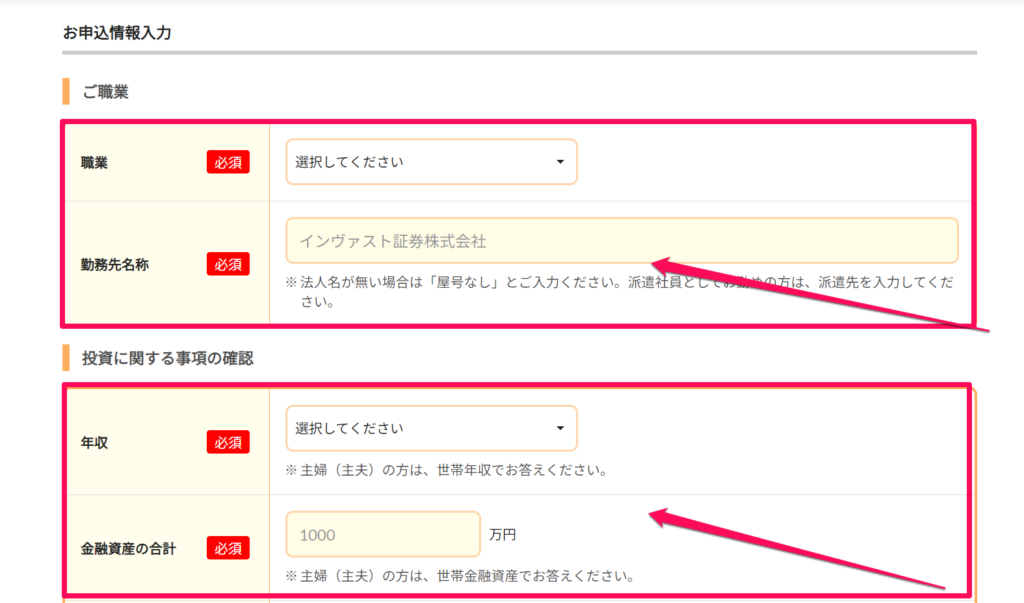Click the 必須 badge beside 金融資産の合計
The image size is (1024, 603).
pyautogui.click(x=228, y=548)
